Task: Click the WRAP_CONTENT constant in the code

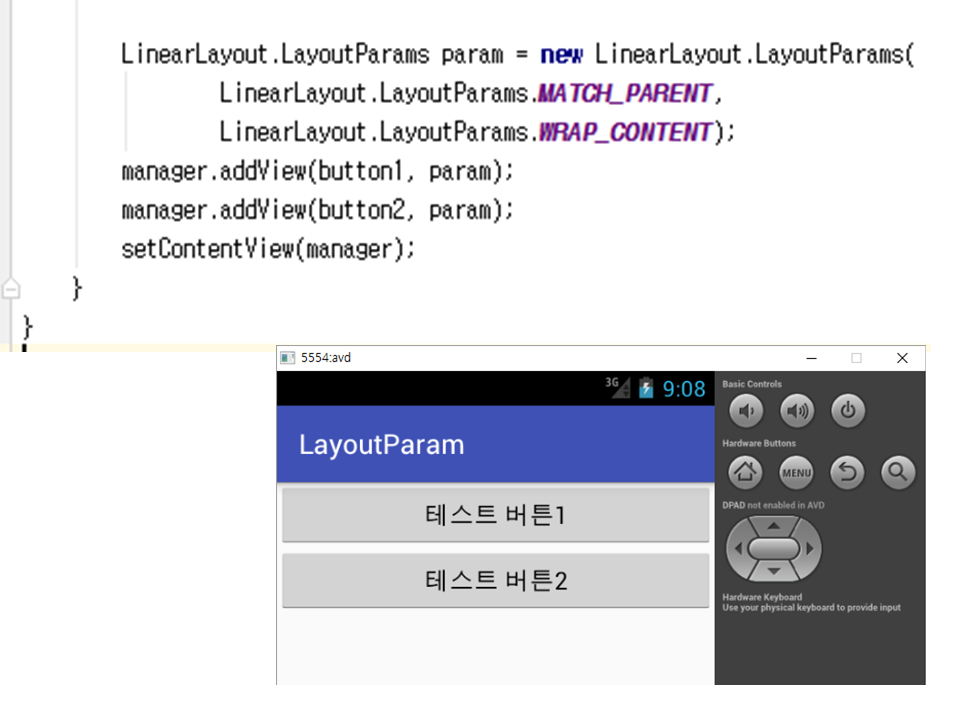Action: tap(625, 132)
